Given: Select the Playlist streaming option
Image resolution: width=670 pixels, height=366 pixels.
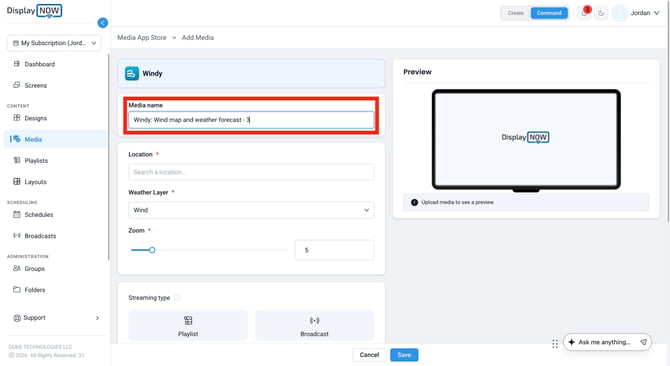Looking at the screenshot, I should 188,326.
